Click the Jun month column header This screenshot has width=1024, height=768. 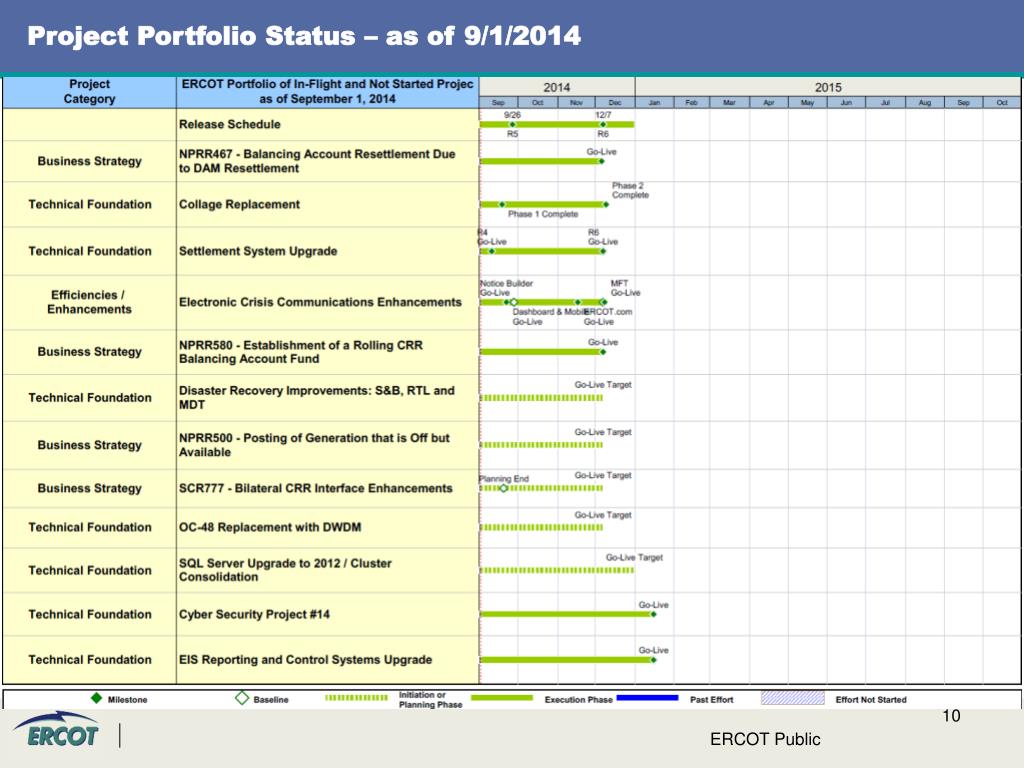click(x=846, y=103)
